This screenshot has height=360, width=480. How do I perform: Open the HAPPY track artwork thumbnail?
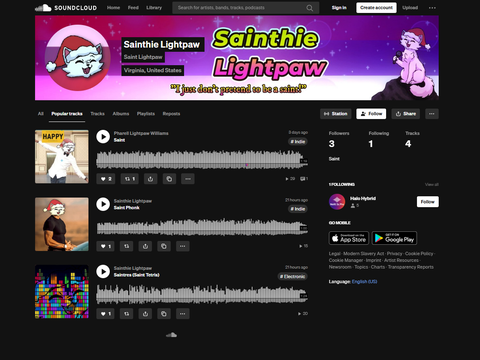click(x=62, y=157)
